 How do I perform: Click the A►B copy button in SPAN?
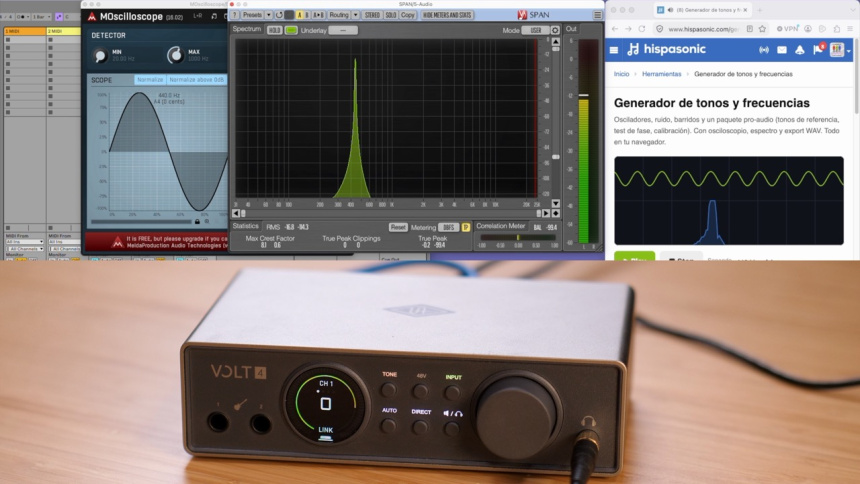click(318, 15)
